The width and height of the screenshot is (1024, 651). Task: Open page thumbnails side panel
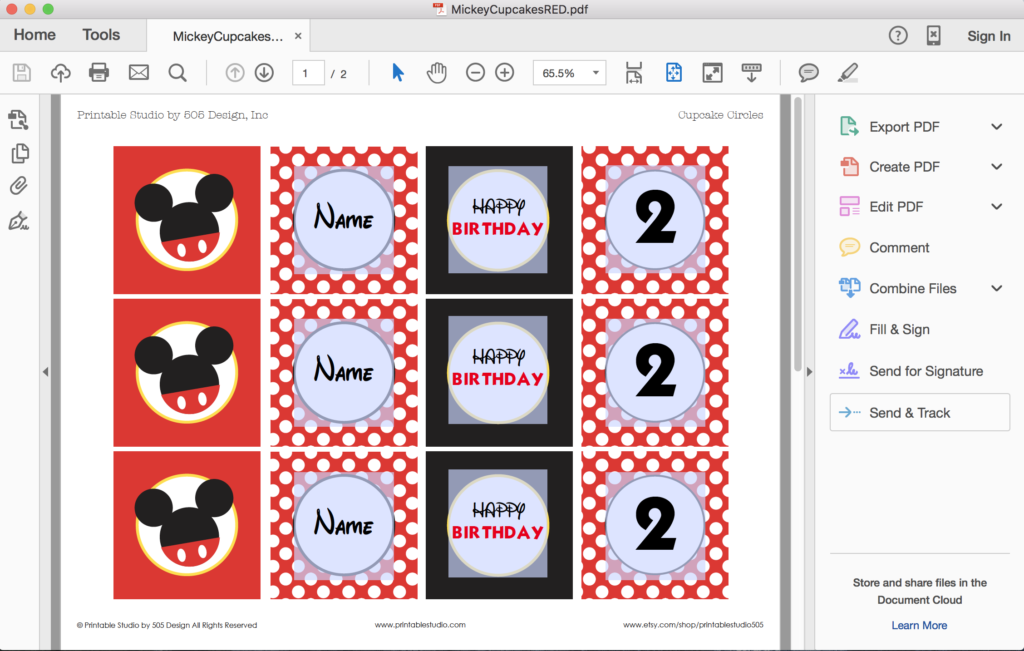point(18,119)
